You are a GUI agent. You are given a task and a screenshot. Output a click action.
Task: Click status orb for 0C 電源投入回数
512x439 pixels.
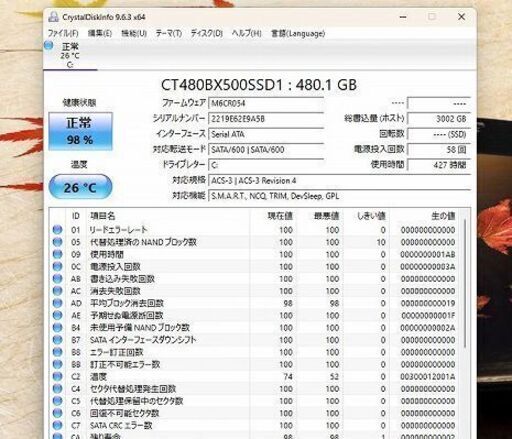coord(58,267)
